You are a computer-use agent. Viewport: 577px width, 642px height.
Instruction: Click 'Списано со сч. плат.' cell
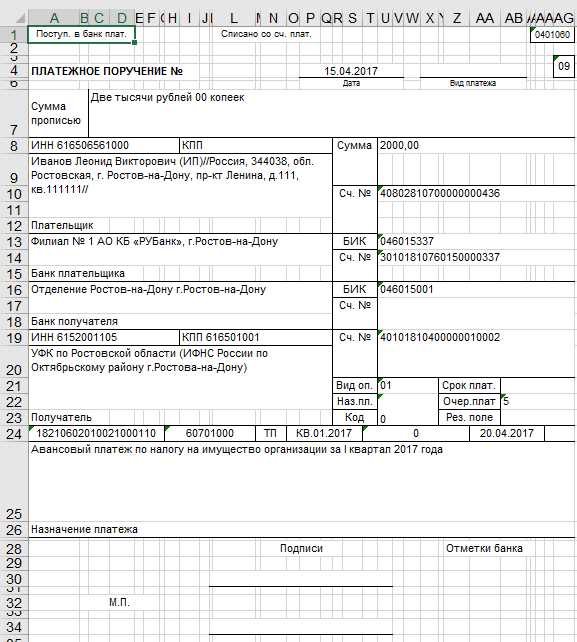266,34
